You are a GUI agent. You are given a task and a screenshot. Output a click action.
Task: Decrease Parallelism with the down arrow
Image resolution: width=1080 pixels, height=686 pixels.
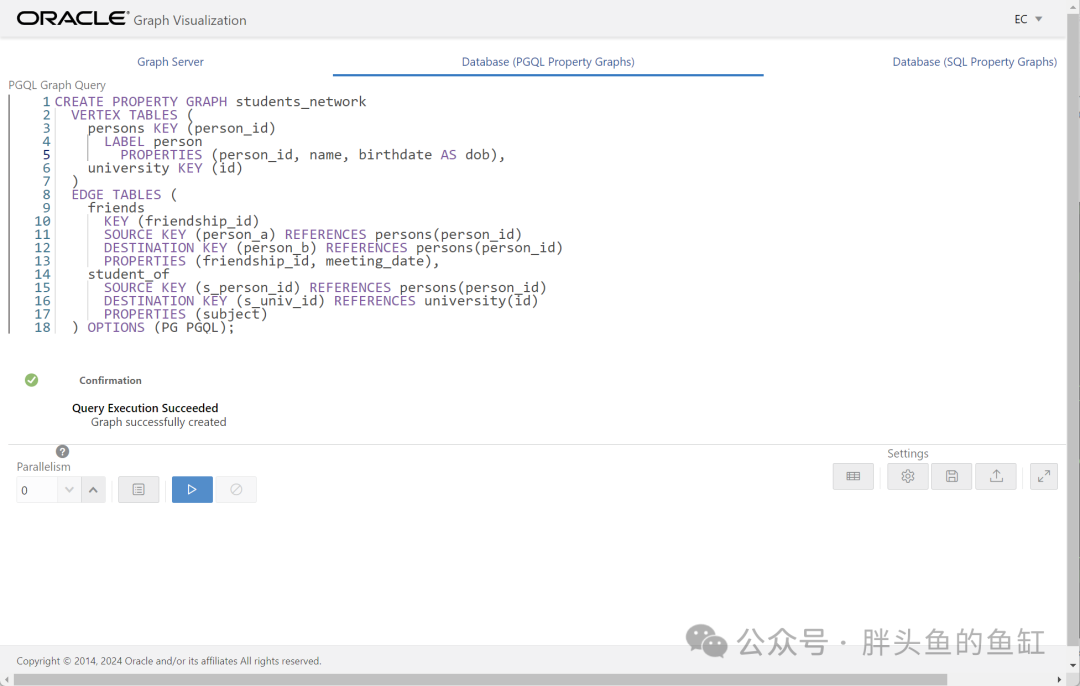[x=69, y=490]
